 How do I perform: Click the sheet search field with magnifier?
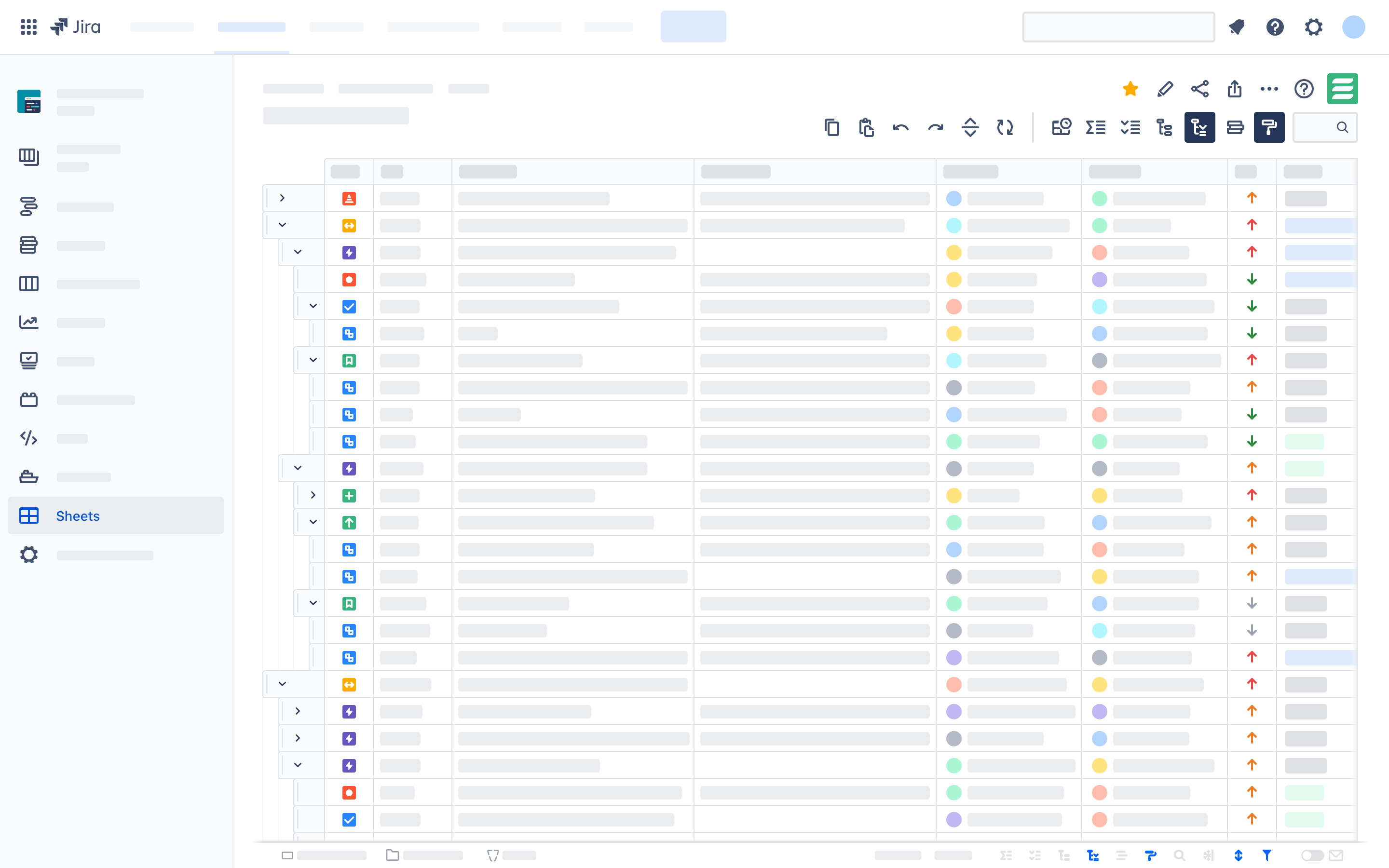pos(1324,127)
